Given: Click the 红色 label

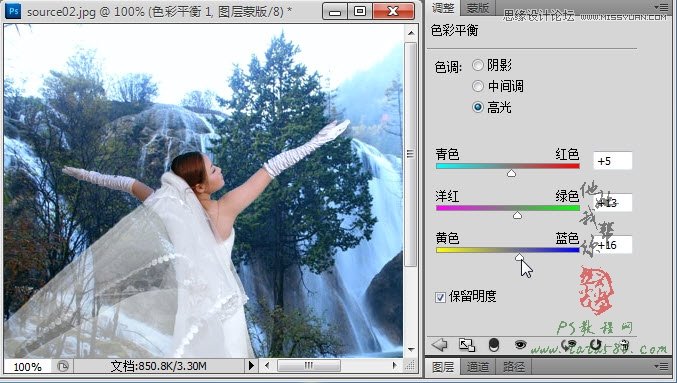Looking at the screenshot, I should (x=567, y=154).
